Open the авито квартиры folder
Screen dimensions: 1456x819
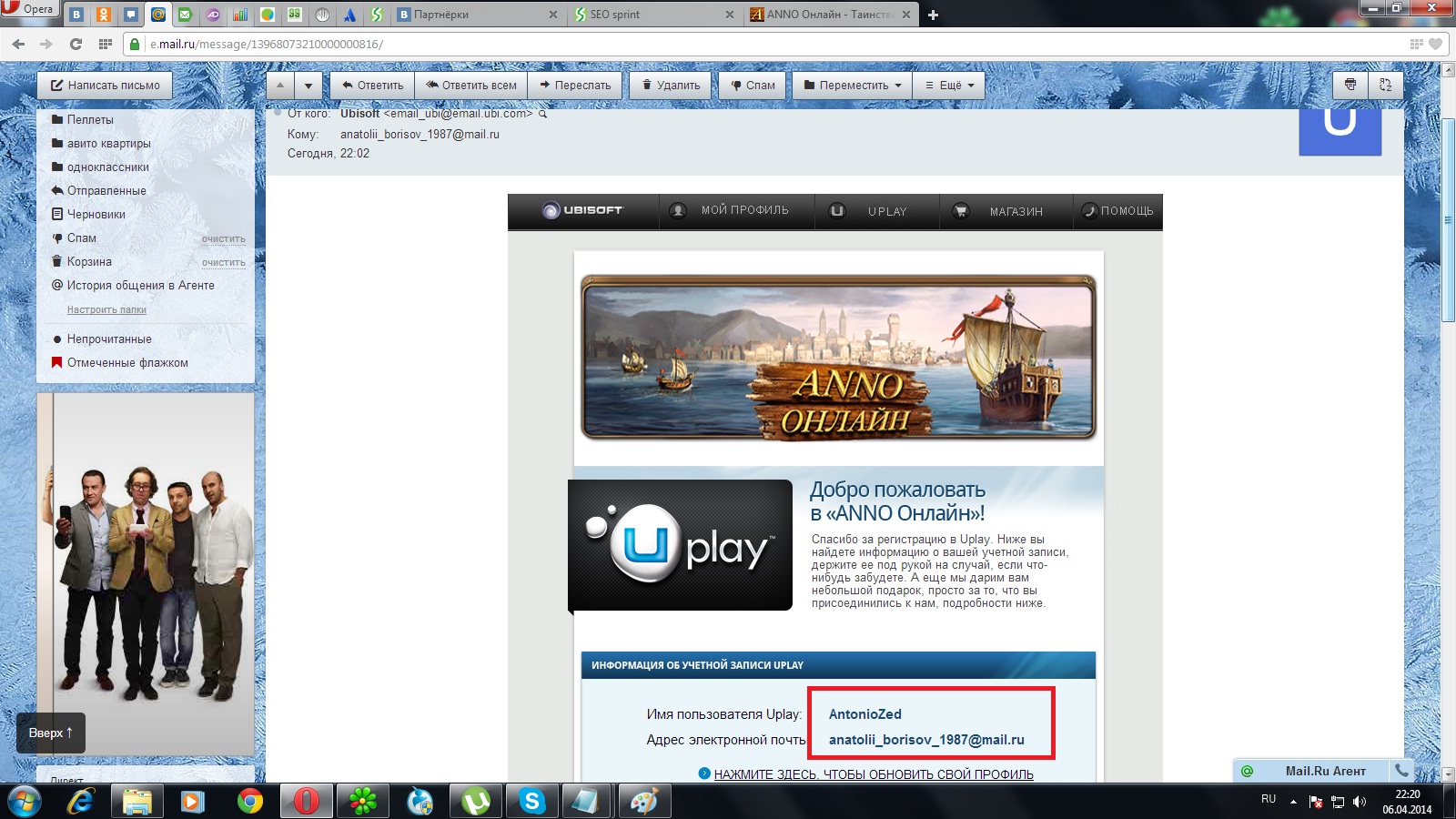pos(108,144)
